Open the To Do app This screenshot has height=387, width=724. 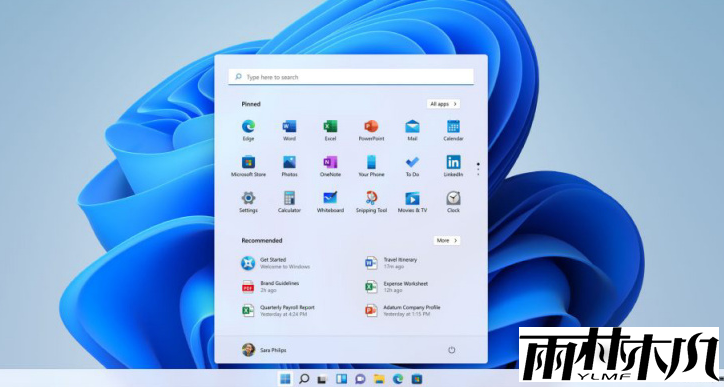[412, 166]
